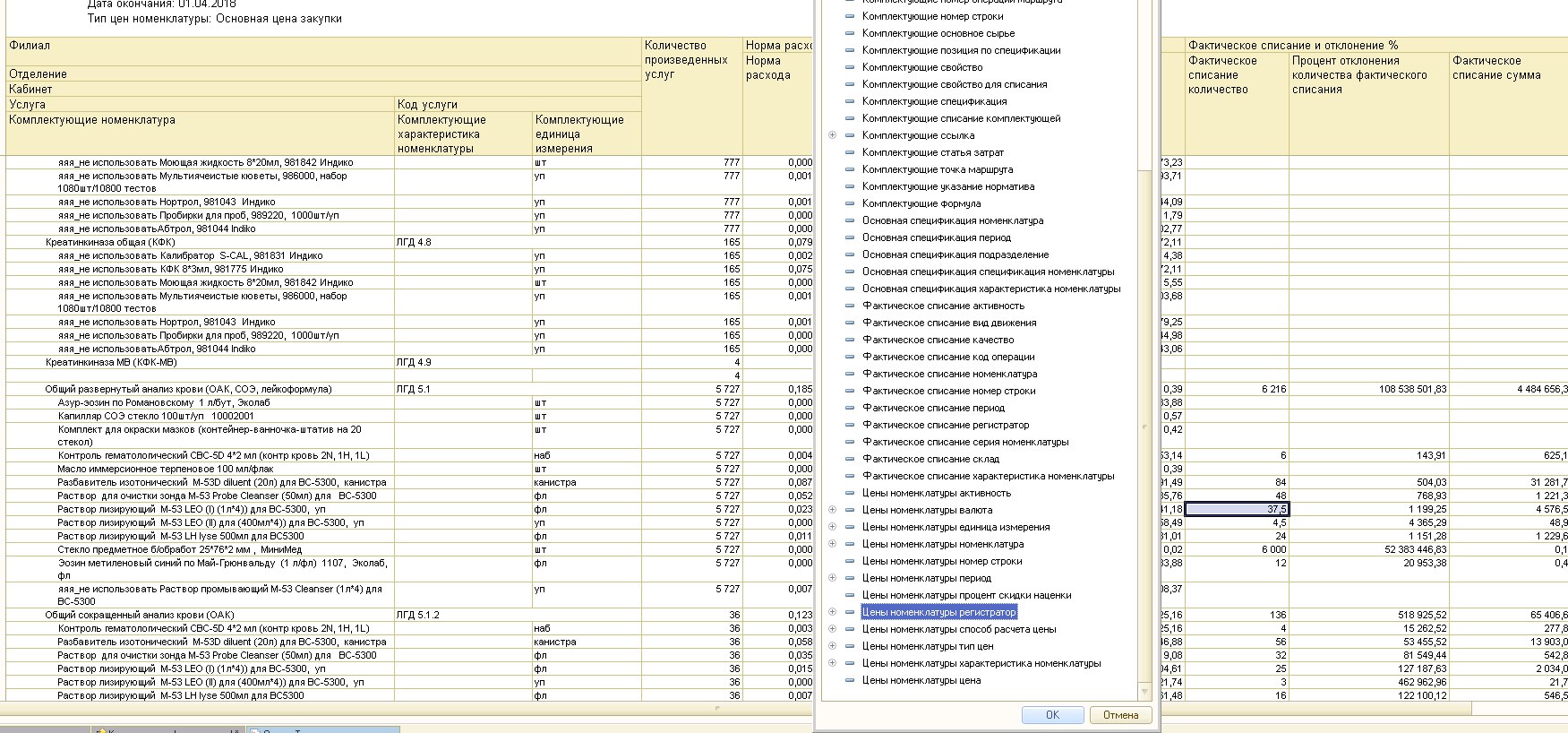
Task: Cancel the dialog with Отмена button
Action: click(1120, 715)
